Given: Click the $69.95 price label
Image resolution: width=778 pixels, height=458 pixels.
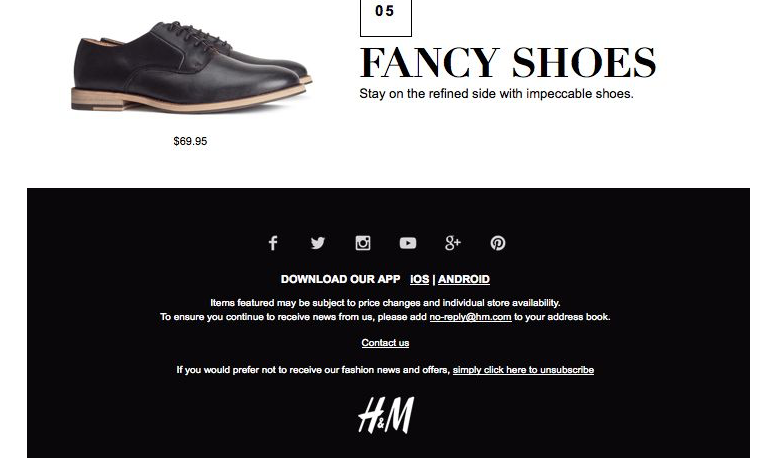Looking at the screenshot, I should 190,141.
